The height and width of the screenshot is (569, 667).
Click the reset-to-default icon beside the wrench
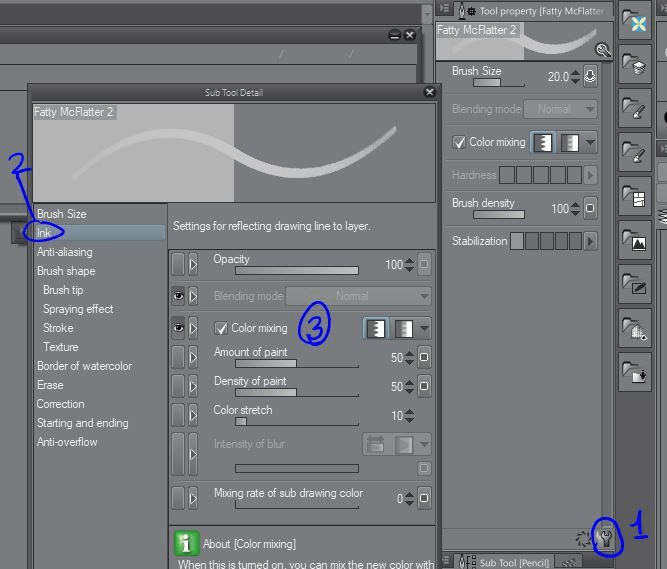click(585, 539)
